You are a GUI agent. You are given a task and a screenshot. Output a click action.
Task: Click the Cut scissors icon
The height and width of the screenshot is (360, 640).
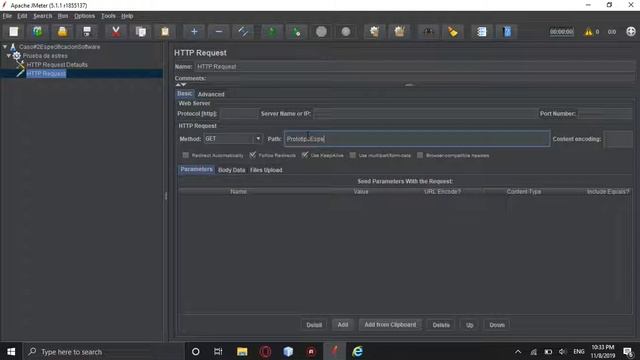coord(116,31)
